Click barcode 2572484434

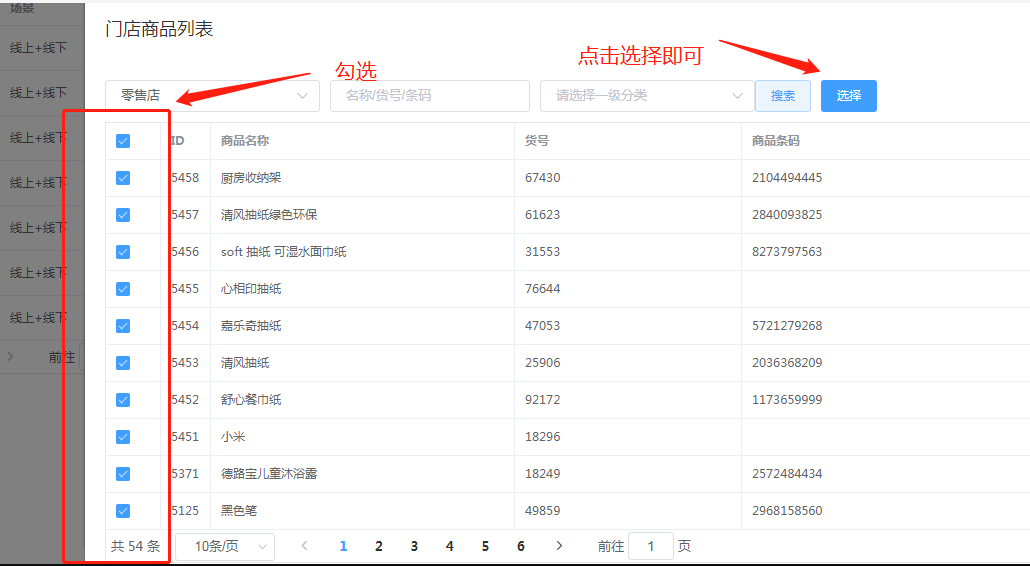click(x=787, y=473)
